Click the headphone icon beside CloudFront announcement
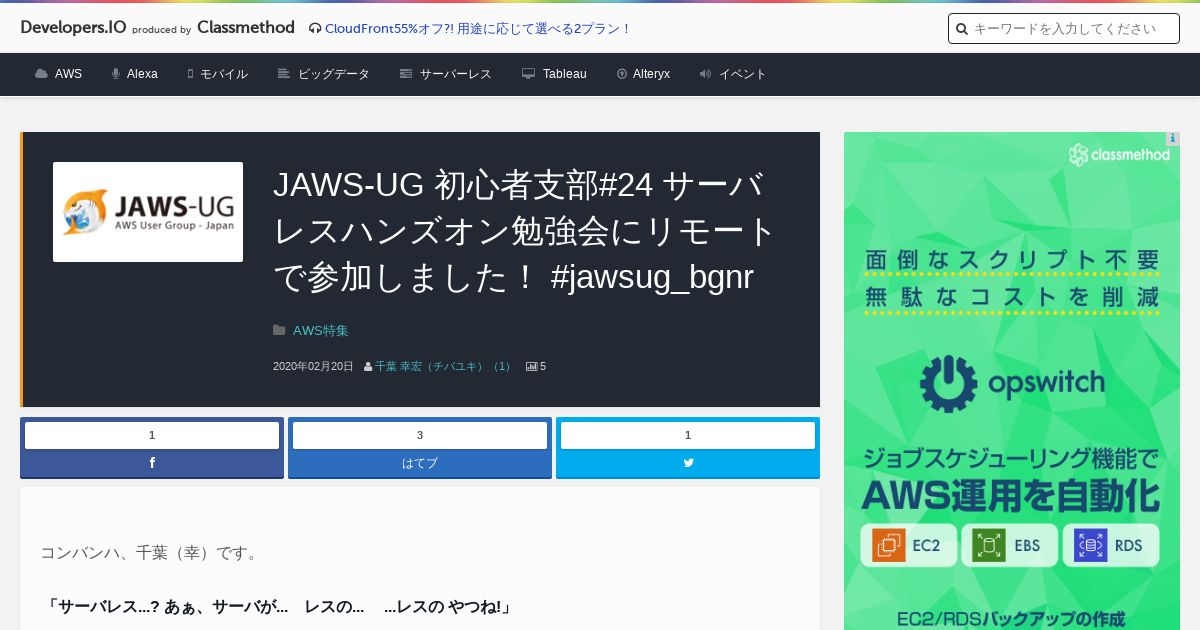This screenshot has height=630, width=1200. [315, 28]
